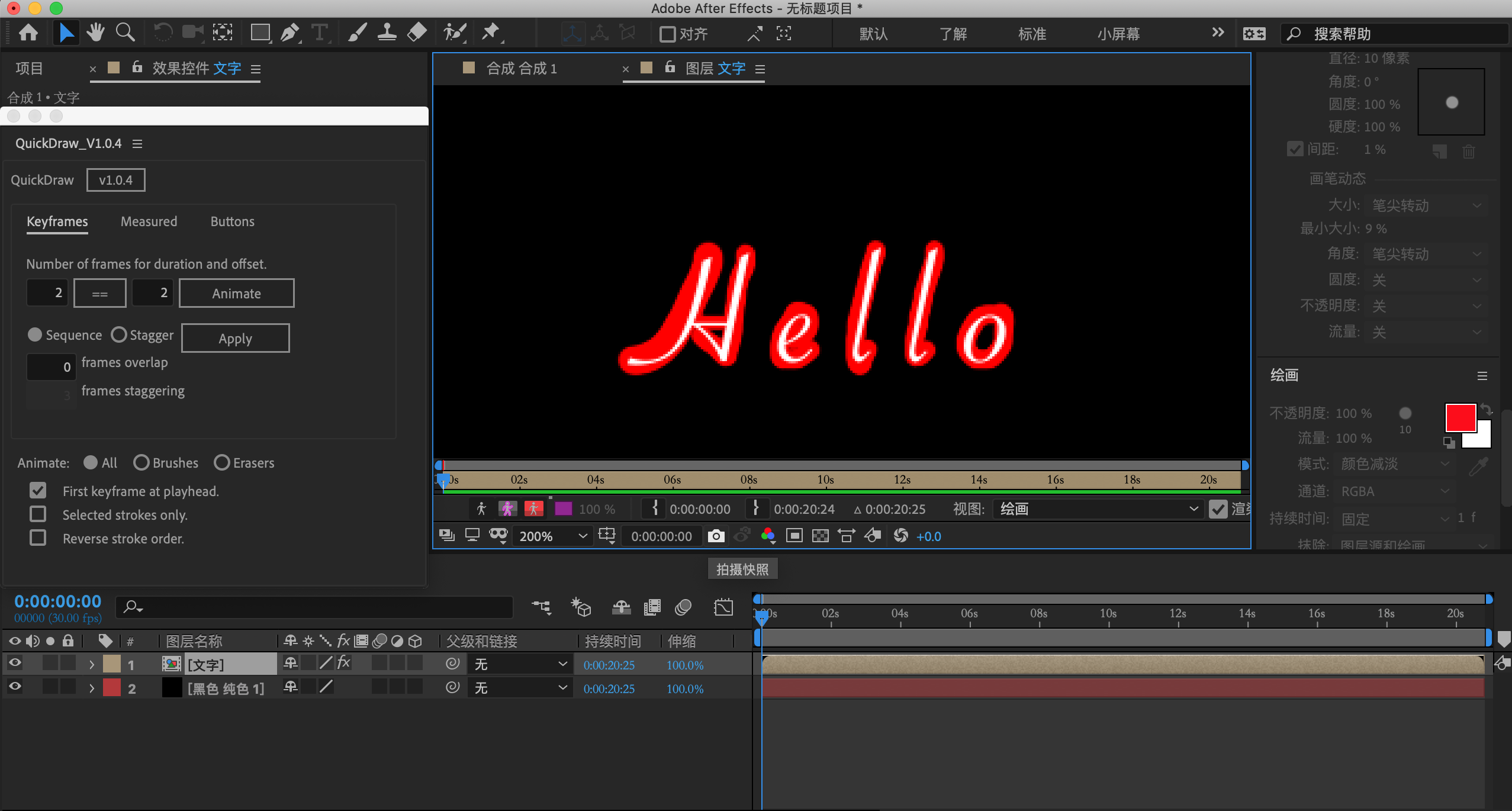The image size is (1512, 811).
Task: Click the Animate button
Action: point(236,294)
